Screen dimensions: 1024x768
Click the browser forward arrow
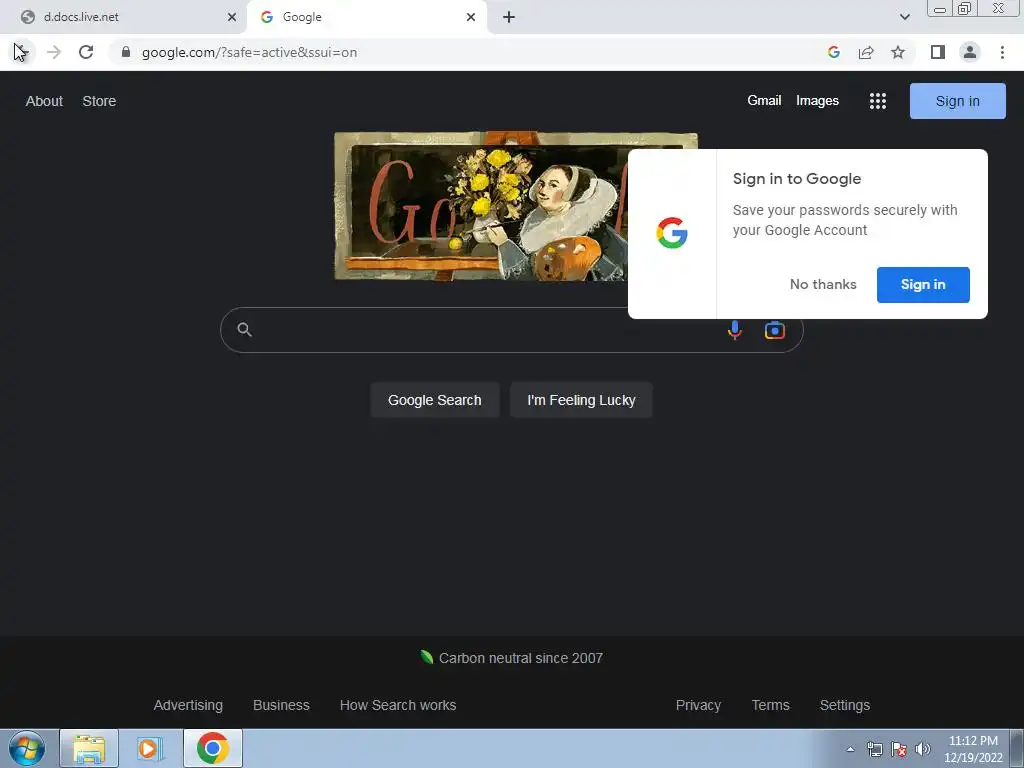coord(54,52)
